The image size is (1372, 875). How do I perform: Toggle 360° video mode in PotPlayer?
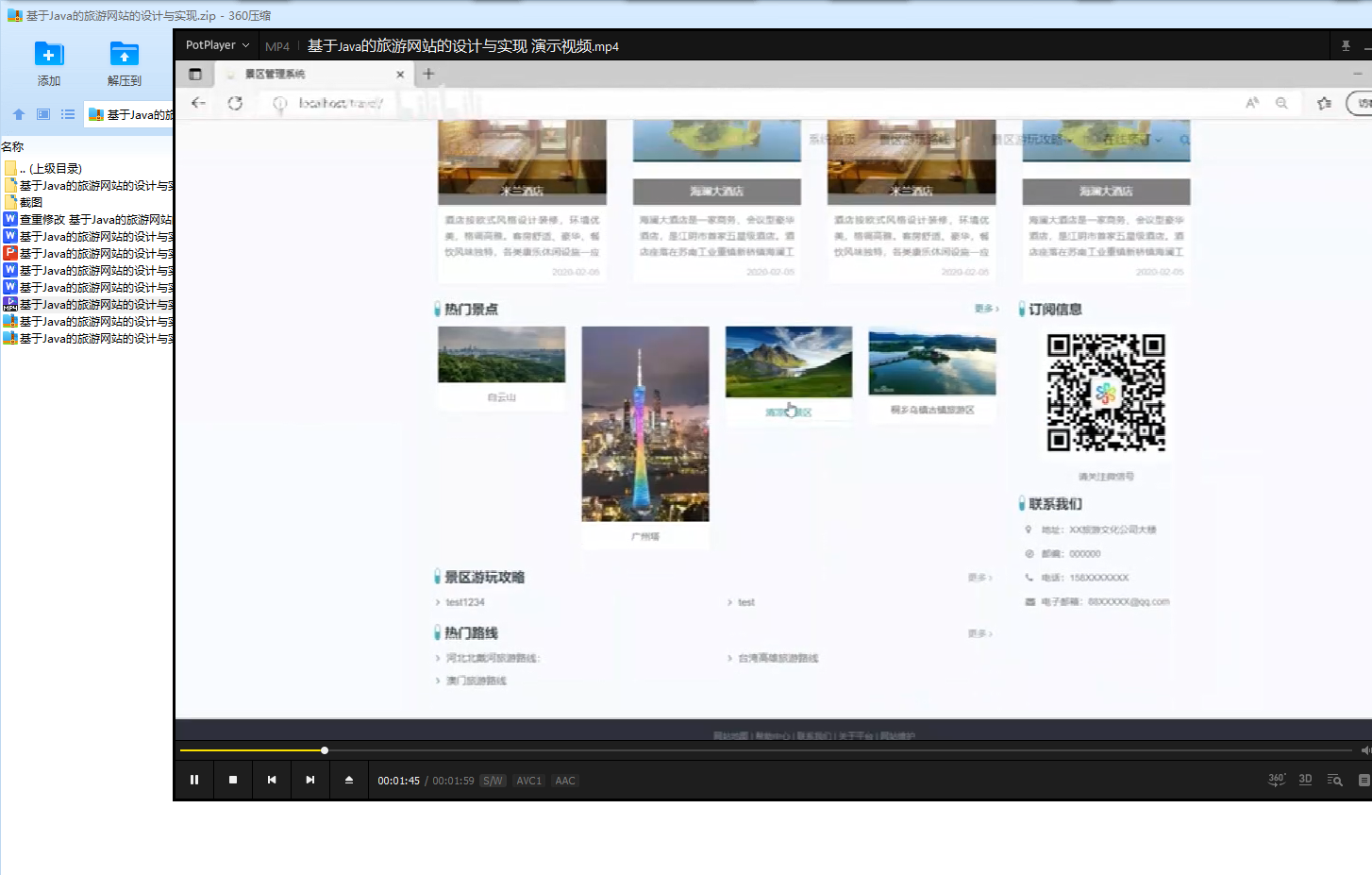pyautogui.click(x=1277, y=780)
